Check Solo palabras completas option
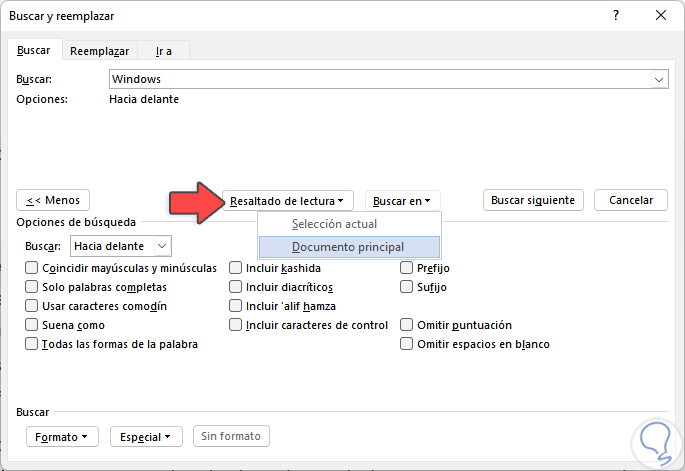Screen dimensions: 685x471 tap(32, 287)
